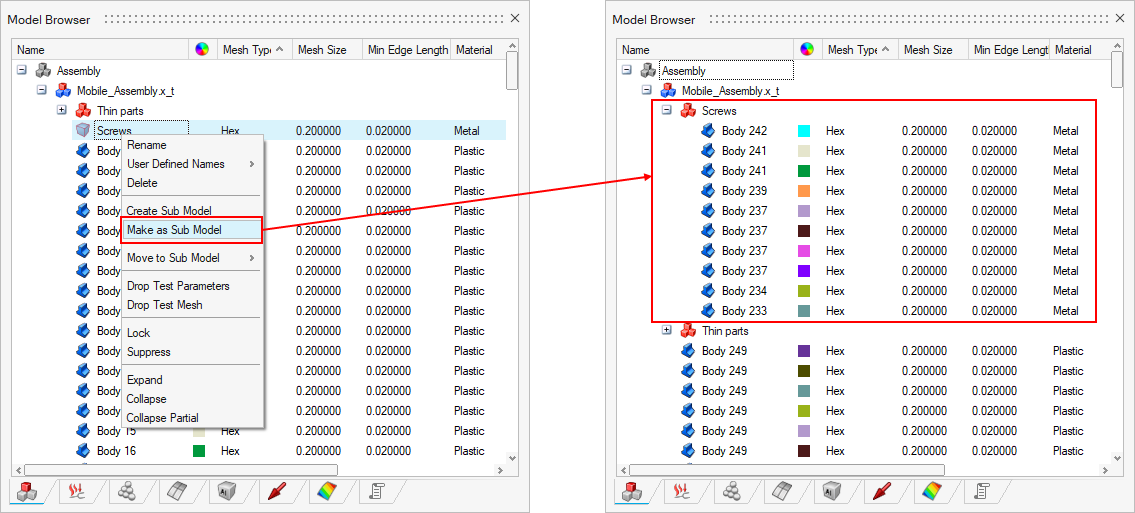1135x513 pixels.
Task: Sort by Mesh Size column in left panel
Action: coord(322,50)
